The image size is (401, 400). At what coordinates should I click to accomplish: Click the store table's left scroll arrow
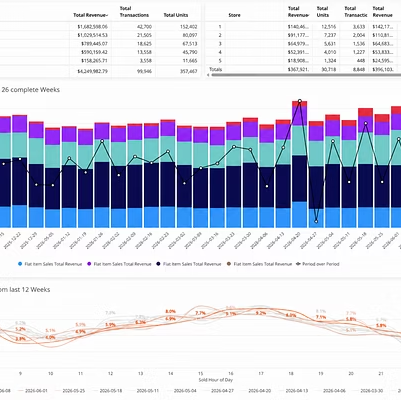[208, 75]
